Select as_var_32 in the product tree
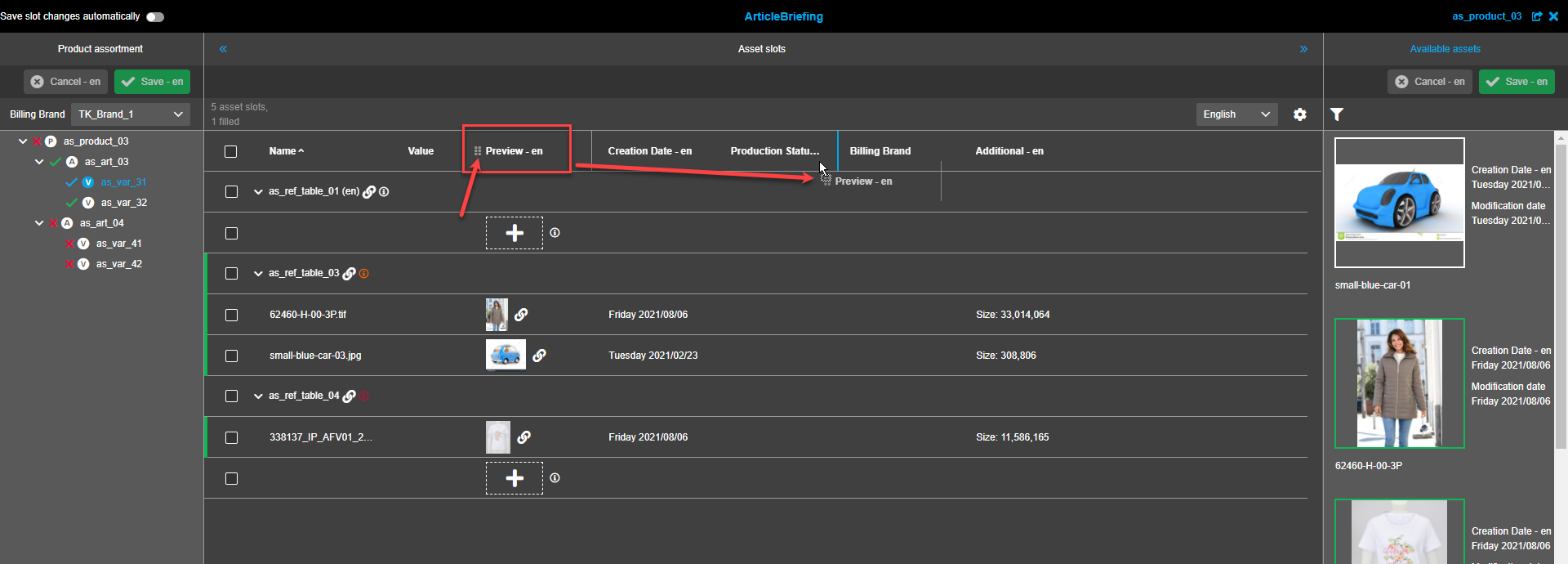1568x564 pixels. tap(124, 203)
